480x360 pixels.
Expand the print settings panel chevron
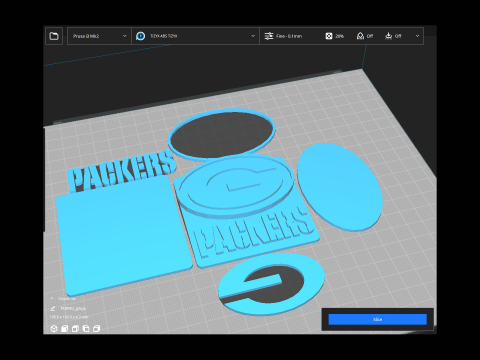click(x=417, y=36)
